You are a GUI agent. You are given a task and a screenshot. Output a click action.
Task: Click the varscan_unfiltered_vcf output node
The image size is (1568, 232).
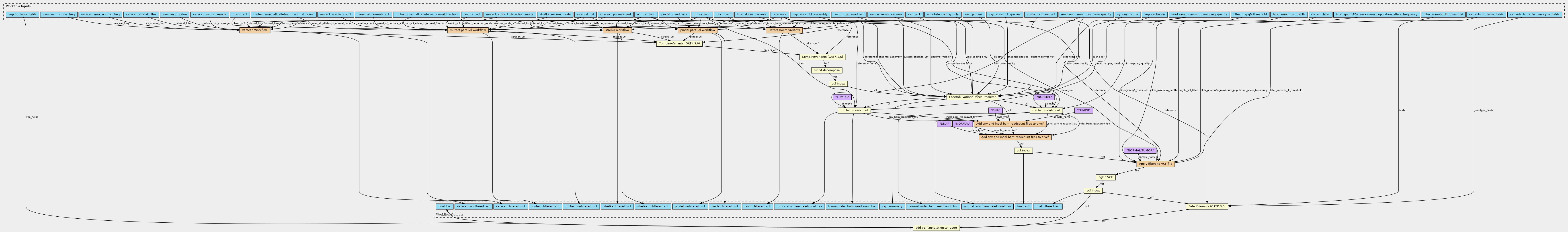click(x=473, y=206)
